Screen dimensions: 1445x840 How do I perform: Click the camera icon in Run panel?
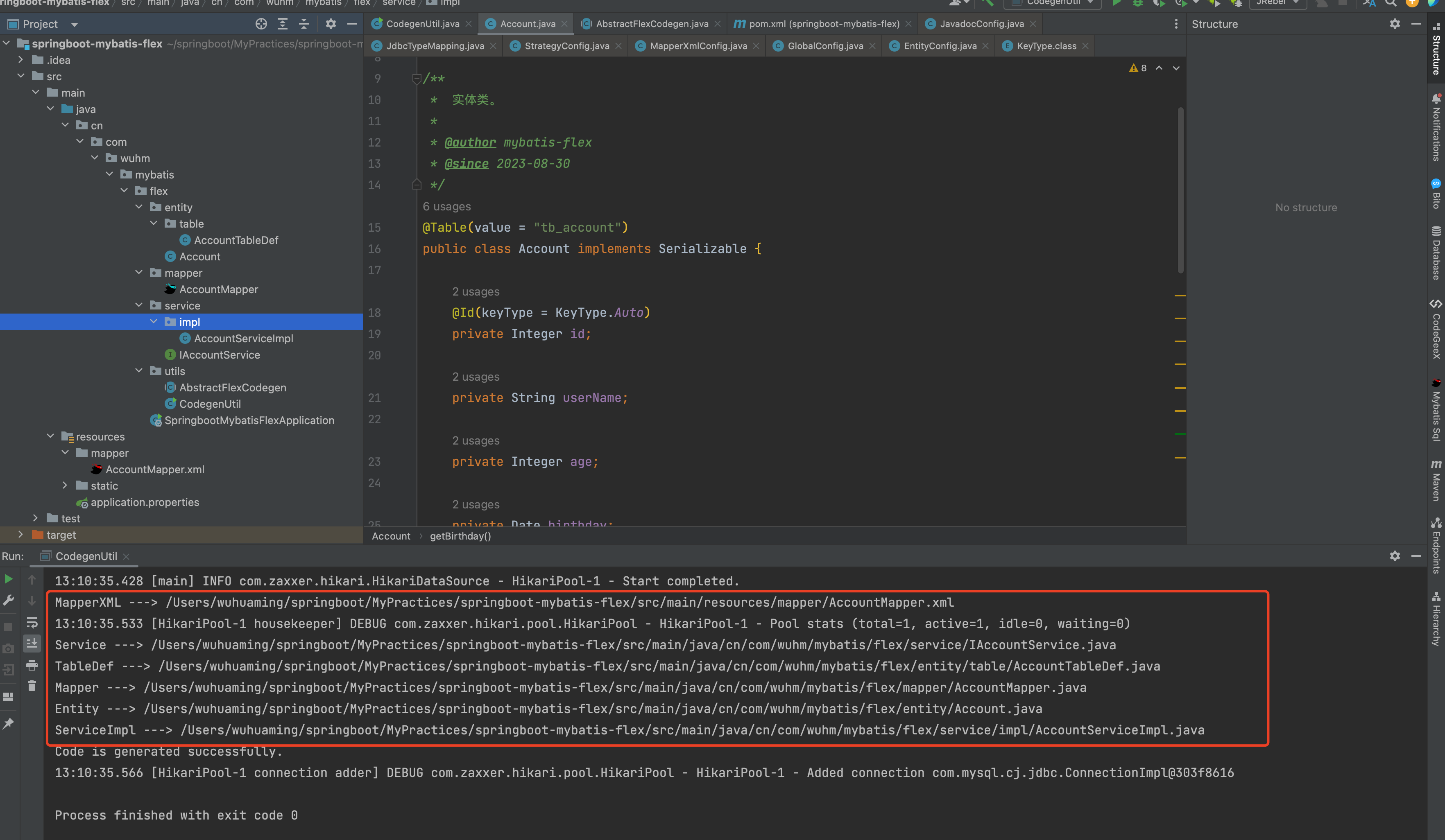point(9,648)
